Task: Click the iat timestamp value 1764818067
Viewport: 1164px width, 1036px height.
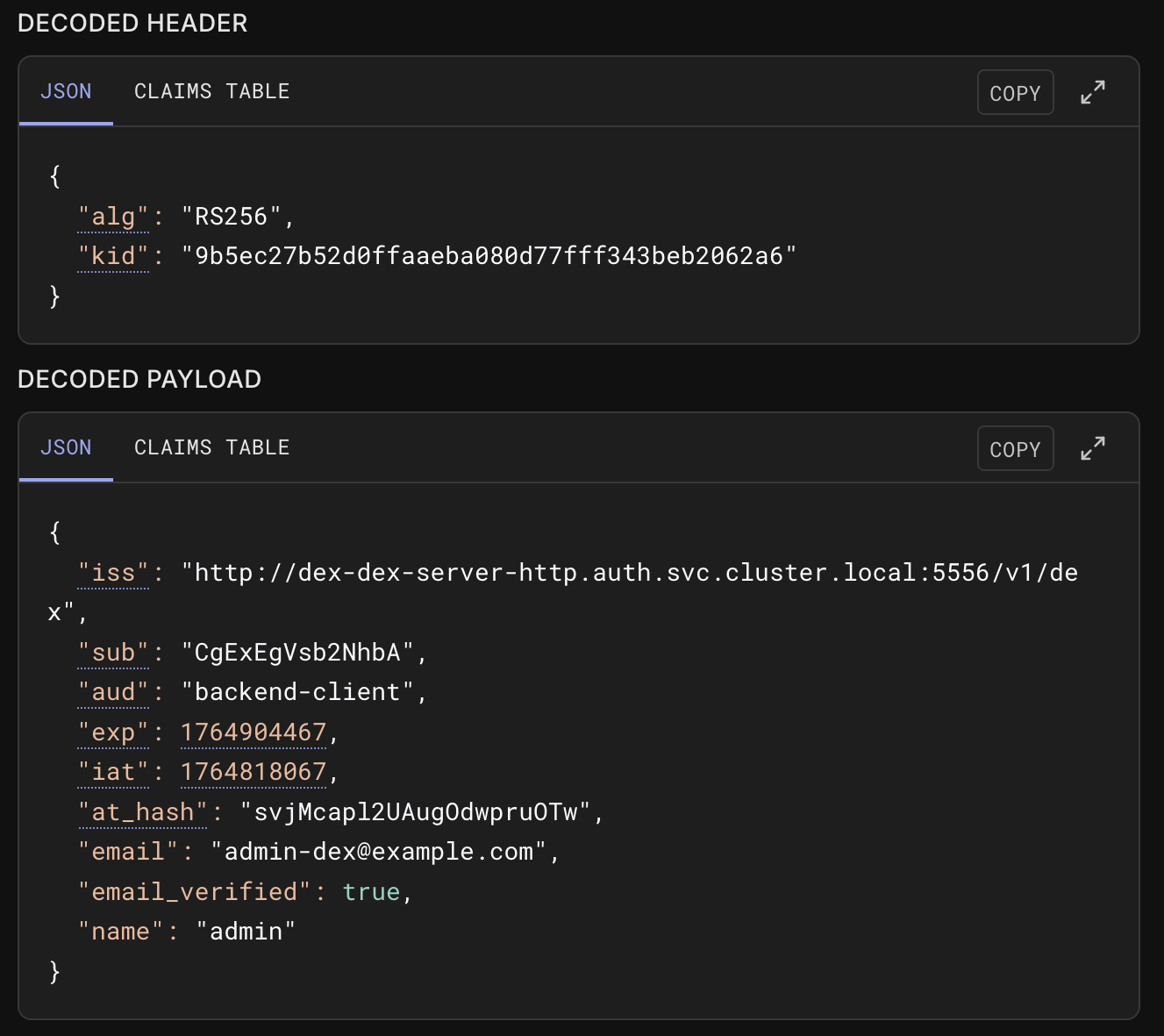Action: (254, 772)
